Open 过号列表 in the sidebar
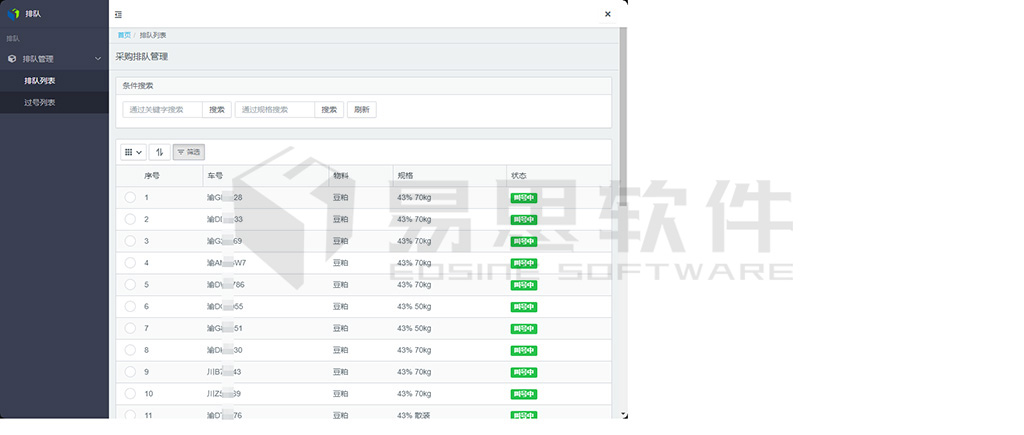This screenshot has width=1024, height=435. click(40, 103)
